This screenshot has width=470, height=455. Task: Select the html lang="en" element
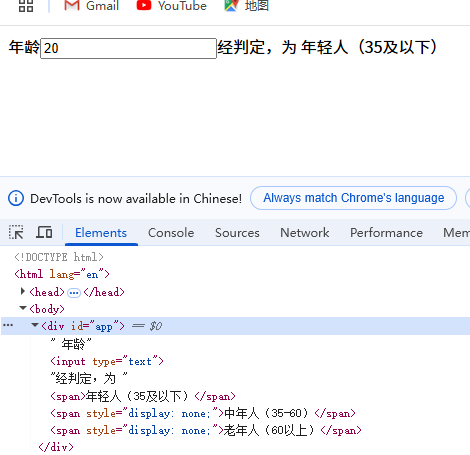(62, 274)
